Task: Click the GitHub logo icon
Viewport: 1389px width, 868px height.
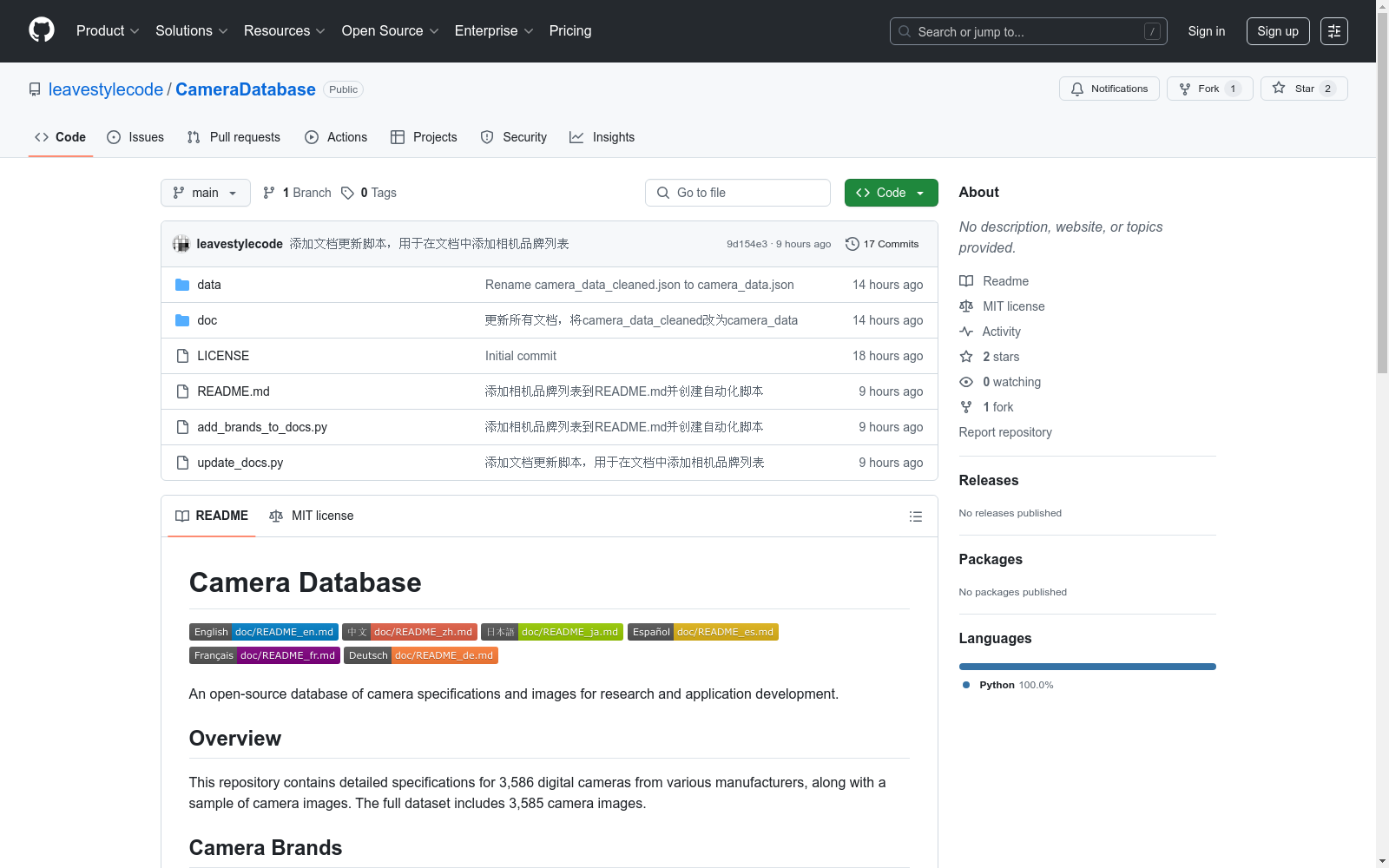Action: (42, 30)
